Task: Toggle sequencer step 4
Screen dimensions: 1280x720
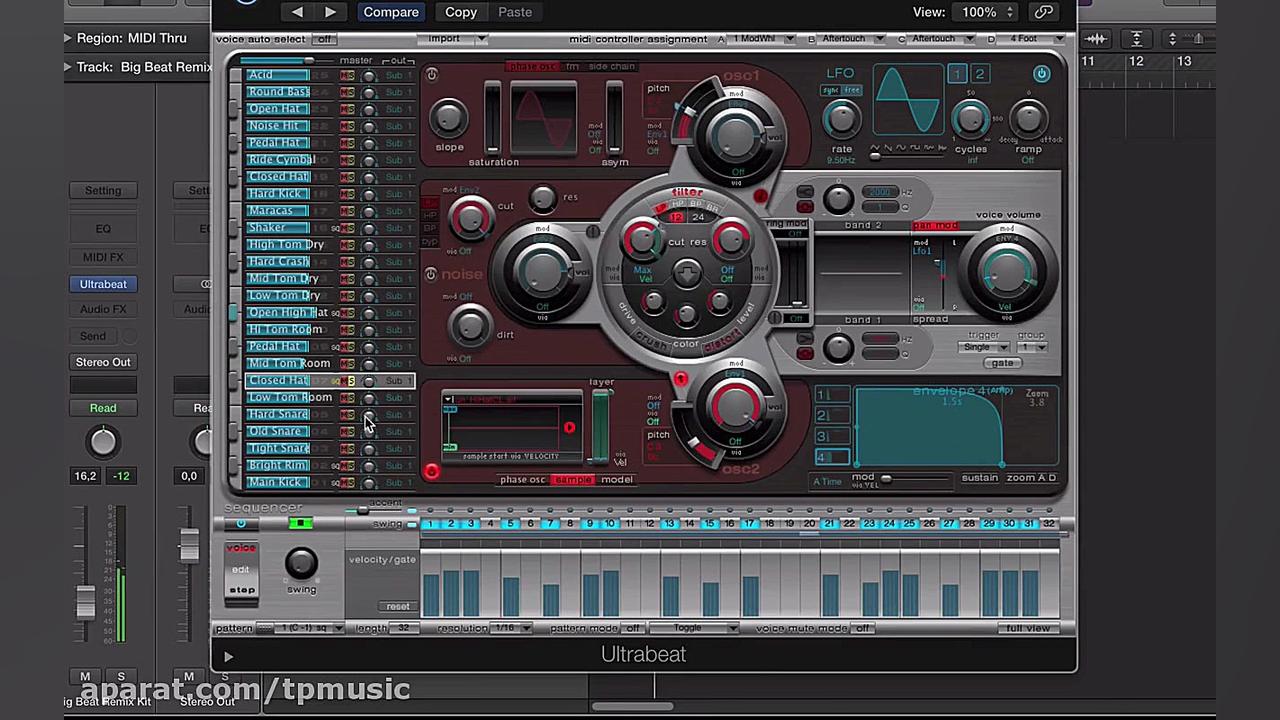Action: (x=490, y=524)
